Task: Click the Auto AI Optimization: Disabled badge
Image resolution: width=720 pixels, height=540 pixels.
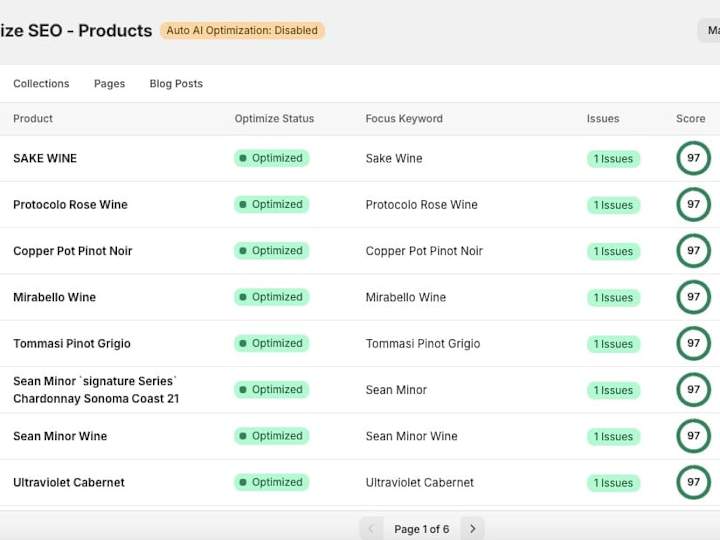Action: pyautogui.click(x=242, y=30)
